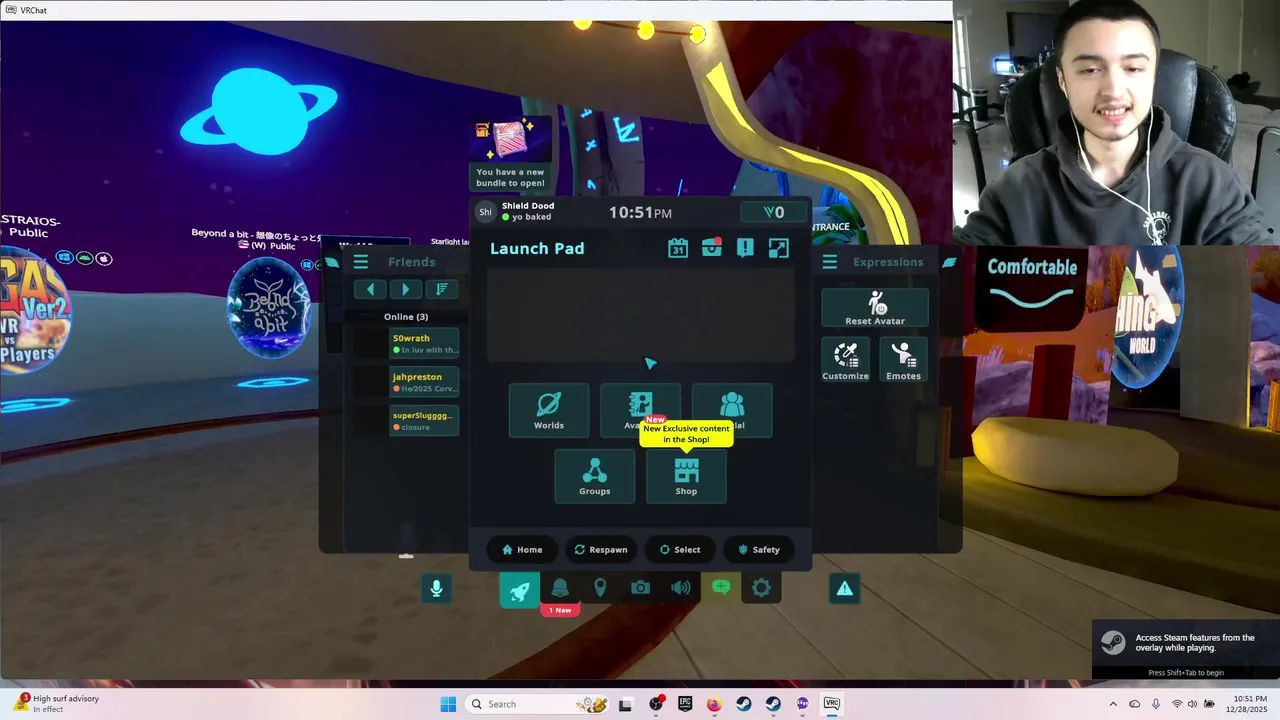
Task: Open the Windows Start menu
Action: tap(448, 704)
